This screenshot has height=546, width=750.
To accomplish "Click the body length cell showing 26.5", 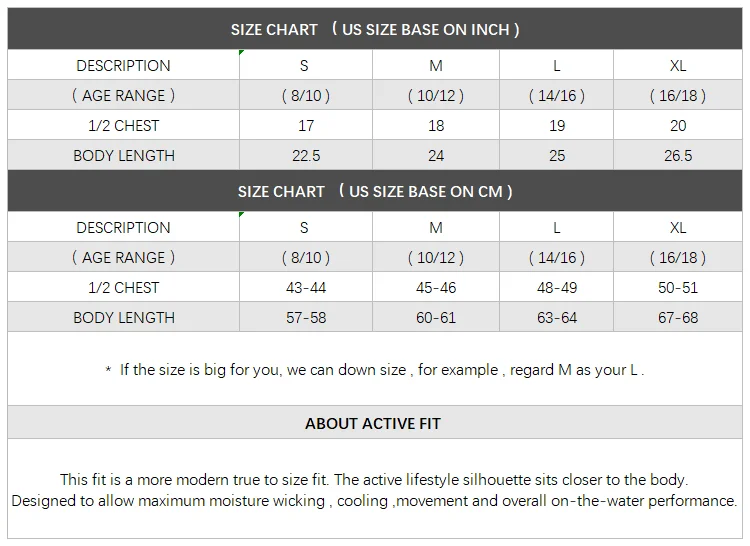I will 678,156.
